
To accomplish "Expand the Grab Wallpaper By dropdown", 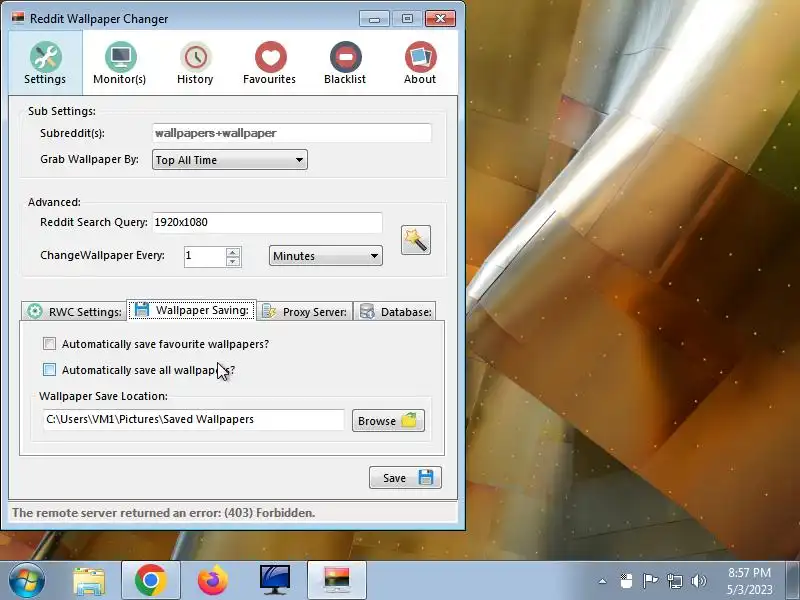I will pos(230,160).
